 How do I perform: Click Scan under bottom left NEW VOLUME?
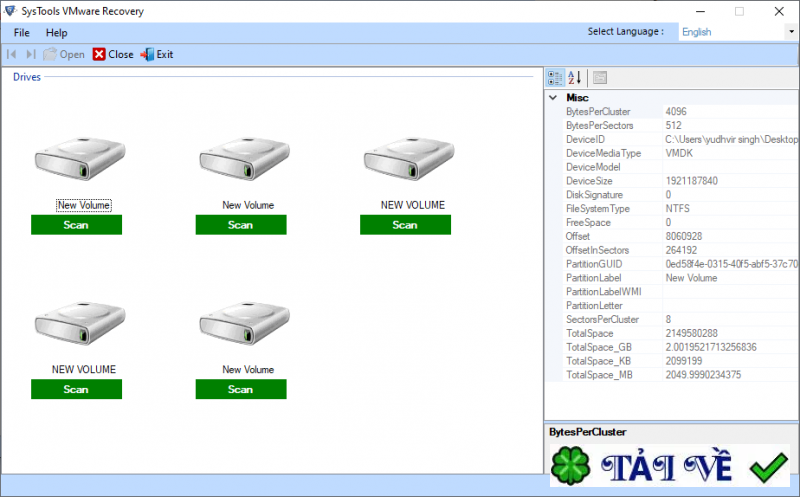(x=77, y=389)
